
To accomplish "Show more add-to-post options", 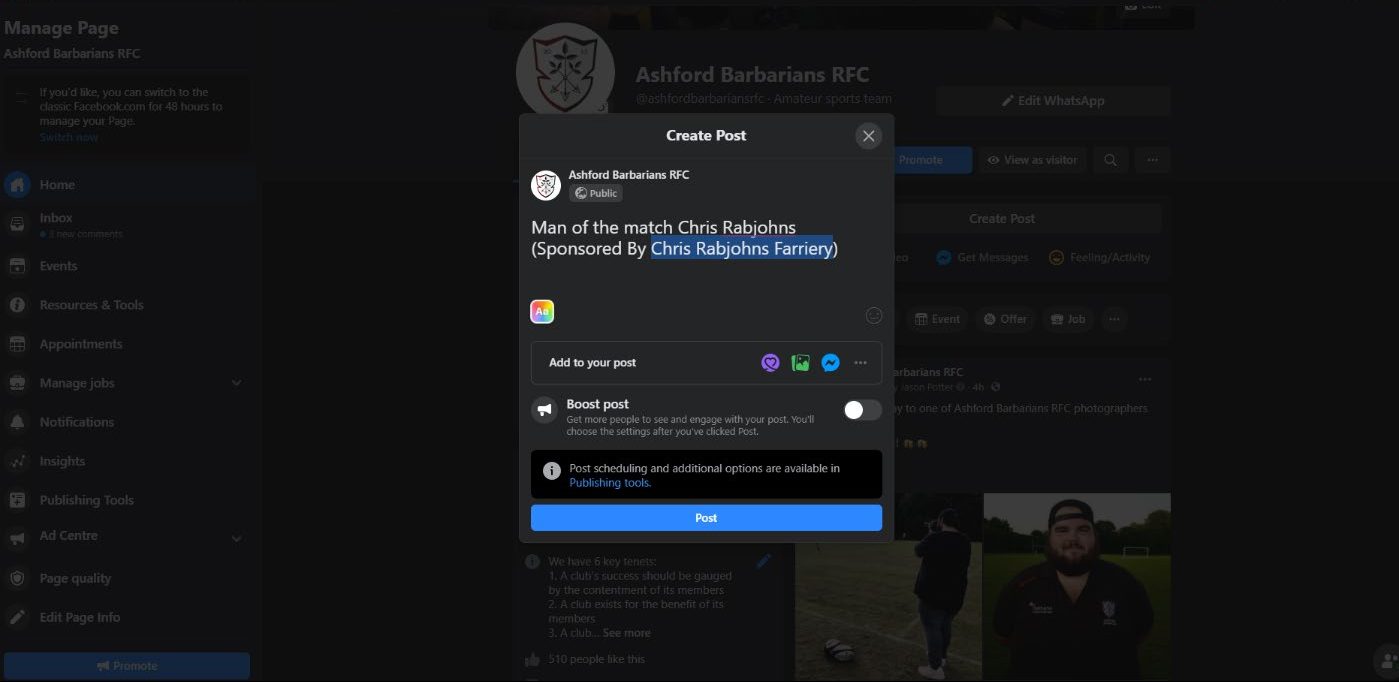I will [860, 363].
